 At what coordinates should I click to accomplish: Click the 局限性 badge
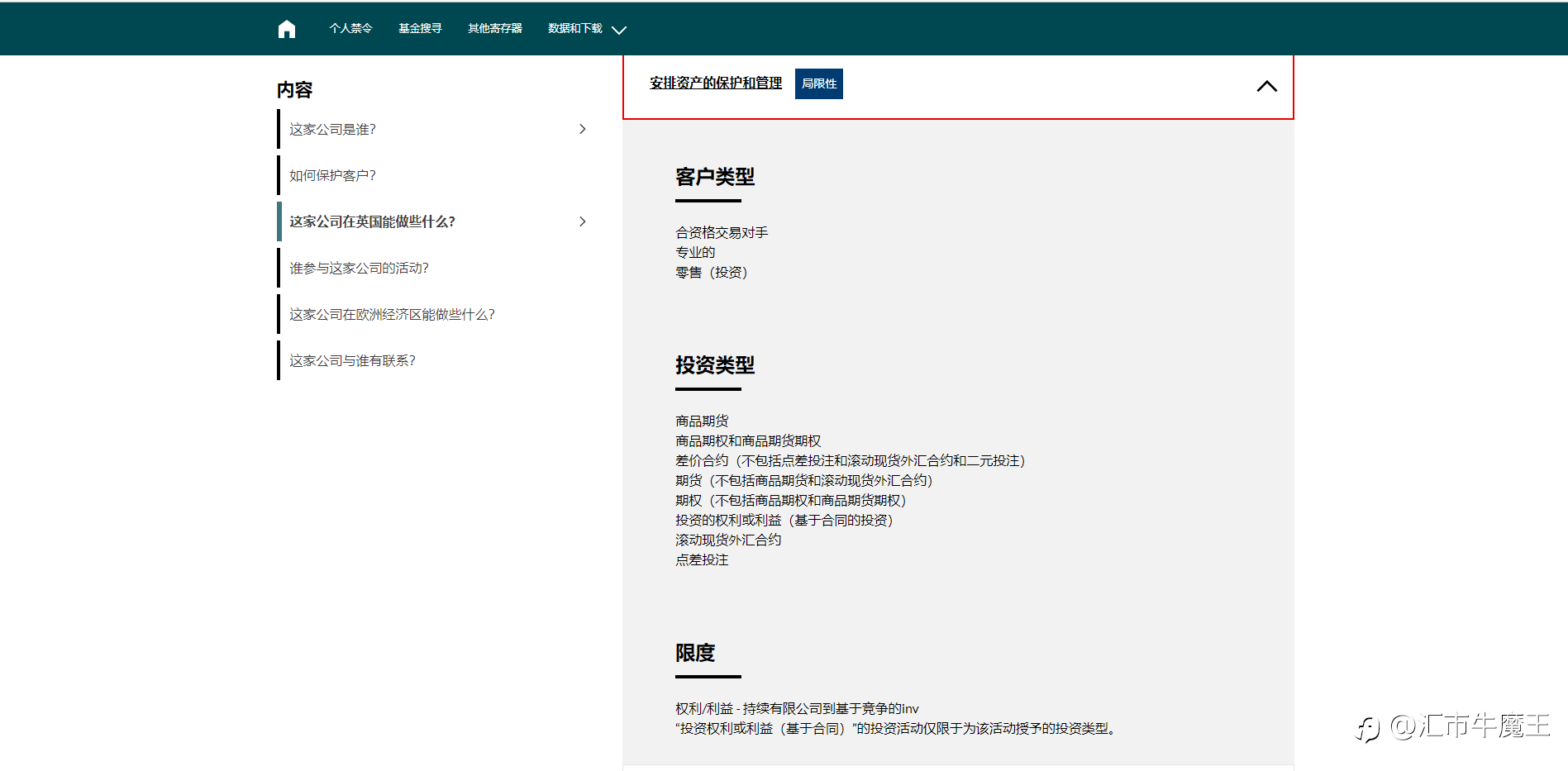pos(819,83)
